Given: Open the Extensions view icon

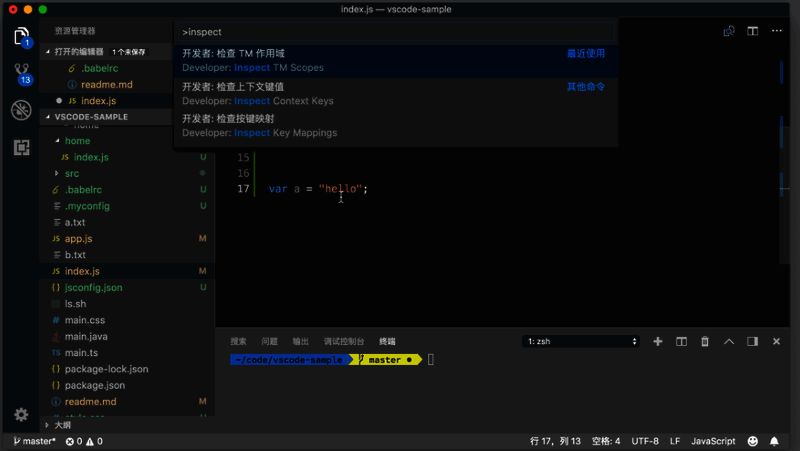Looking at the screenshot, I should tap(21, 147).
